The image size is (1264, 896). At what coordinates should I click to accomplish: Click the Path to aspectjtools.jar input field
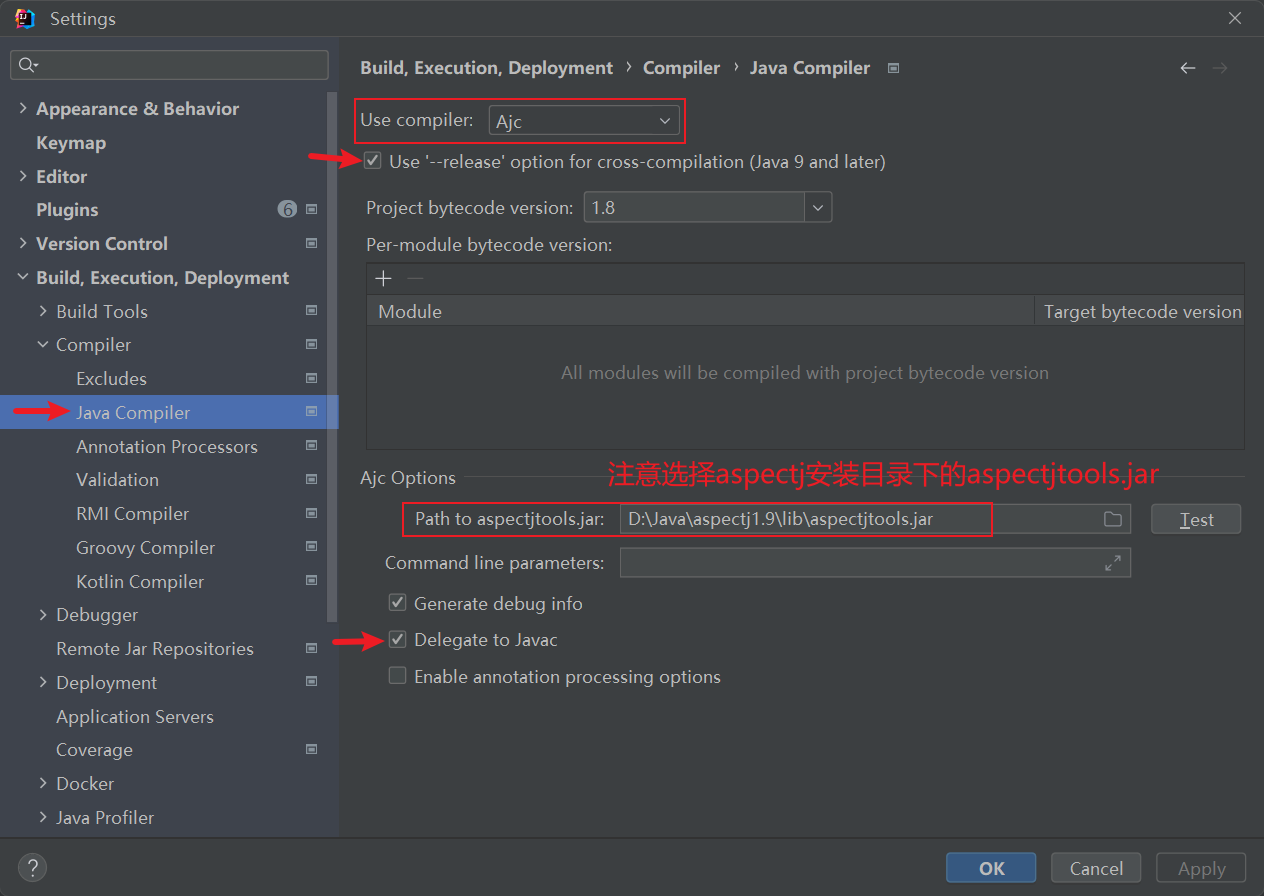(805, 518)
